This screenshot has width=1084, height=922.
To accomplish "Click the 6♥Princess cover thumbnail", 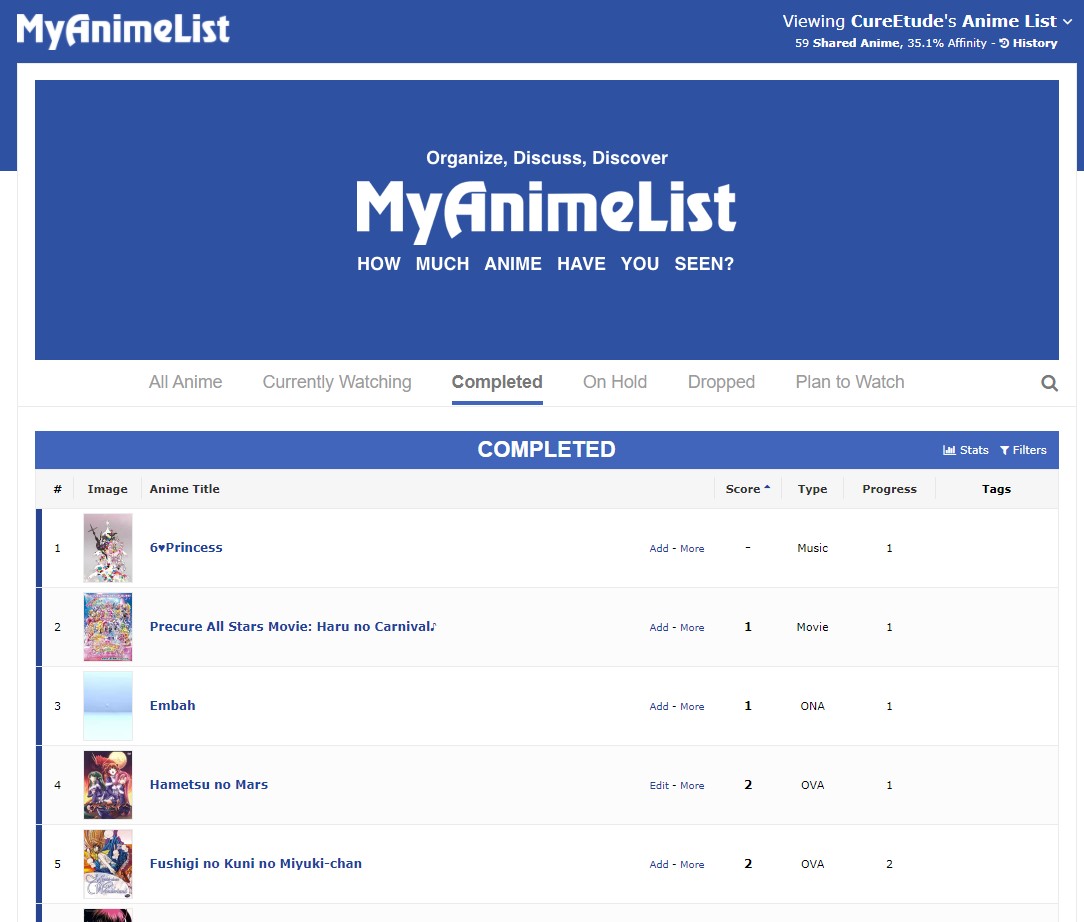I will tap(107, 548).
